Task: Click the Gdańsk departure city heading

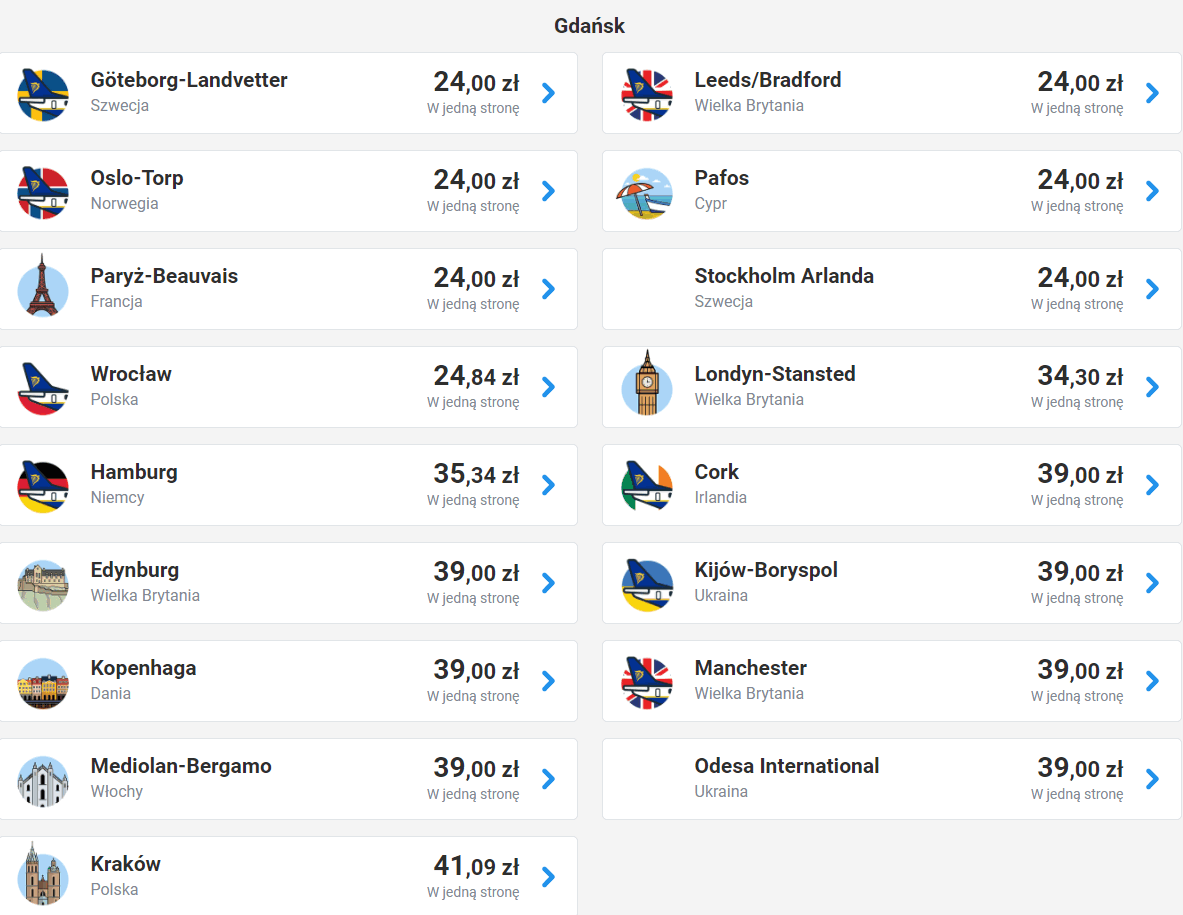Action: pos(590,26)
